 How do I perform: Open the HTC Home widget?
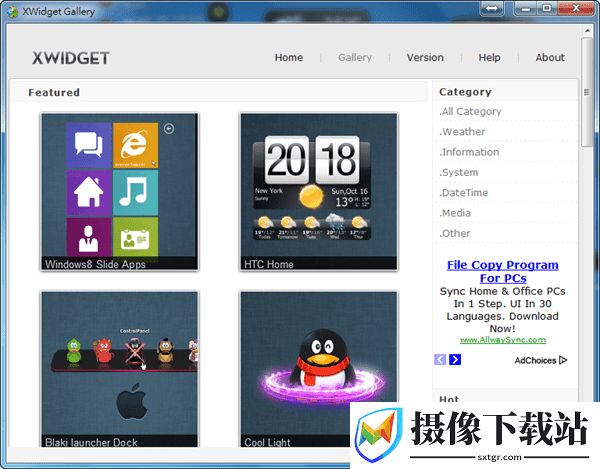(x=319, y=192)
